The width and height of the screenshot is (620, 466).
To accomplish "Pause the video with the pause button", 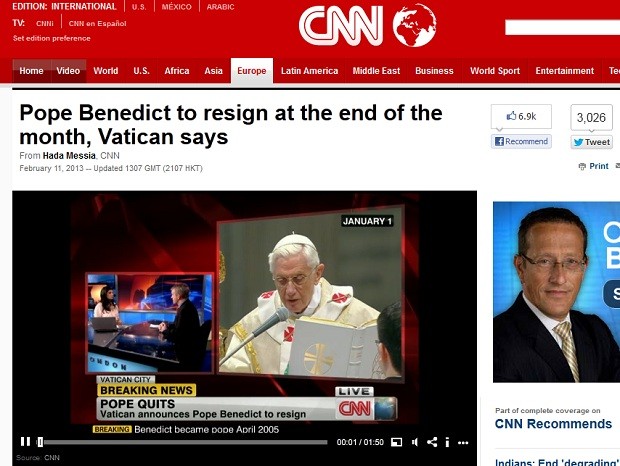I will (25, 441).
